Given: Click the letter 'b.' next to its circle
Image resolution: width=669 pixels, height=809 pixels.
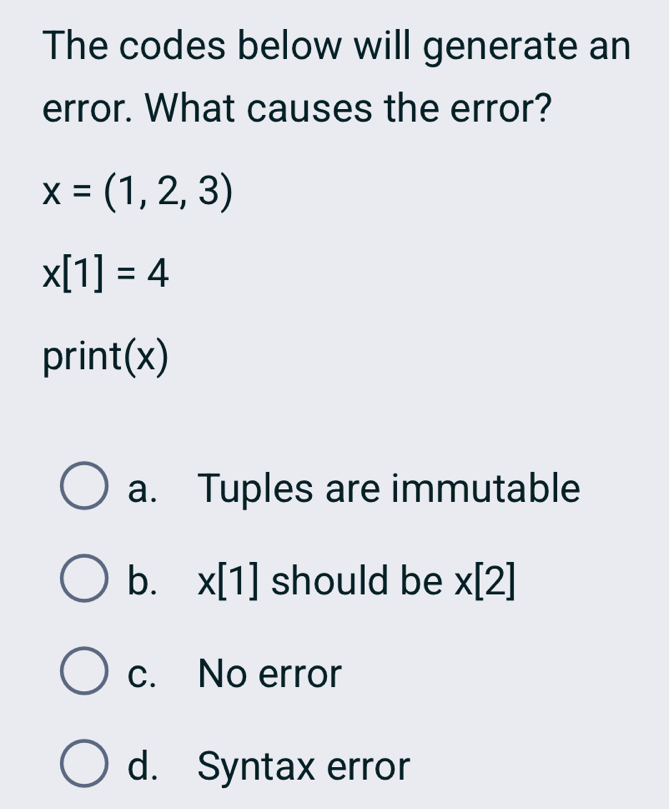Looking at the screenshot, I should [x=143, y=581].
